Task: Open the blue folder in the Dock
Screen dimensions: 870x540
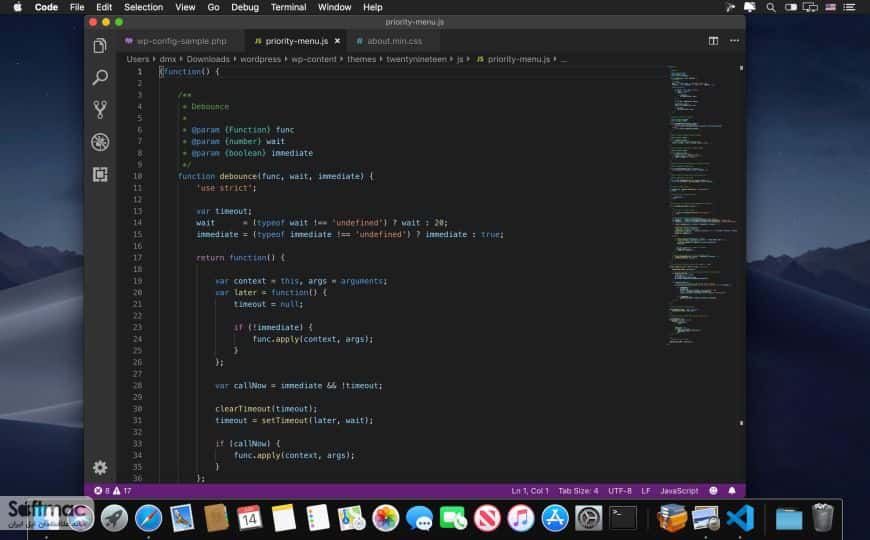Action: pyautogui.click(x=788, y=519)
